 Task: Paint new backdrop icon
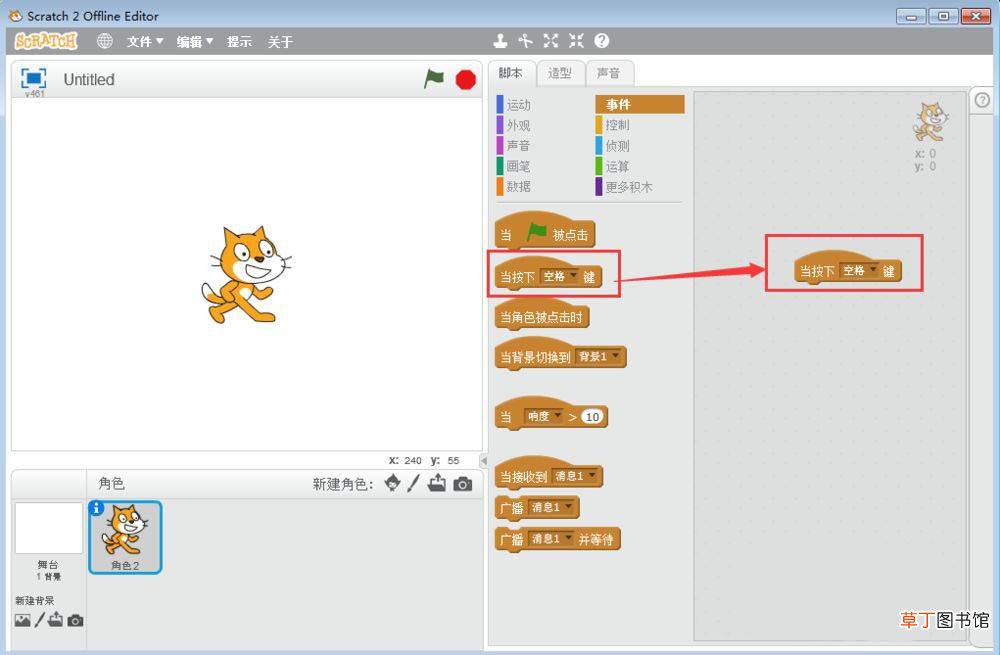(x=40, y=620)
